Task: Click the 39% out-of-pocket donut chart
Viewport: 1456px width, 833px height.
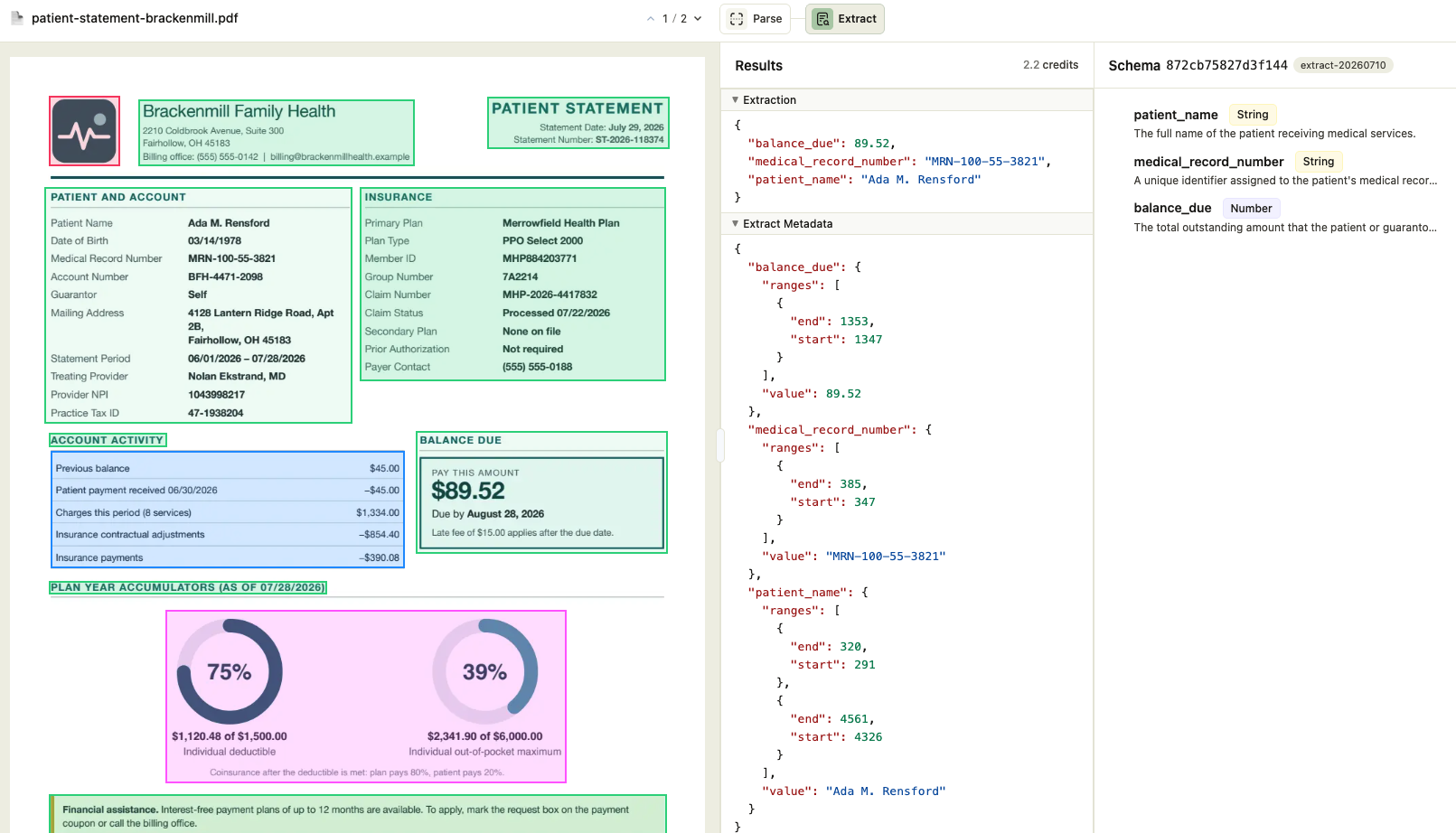Action: [x=485, y=671]
